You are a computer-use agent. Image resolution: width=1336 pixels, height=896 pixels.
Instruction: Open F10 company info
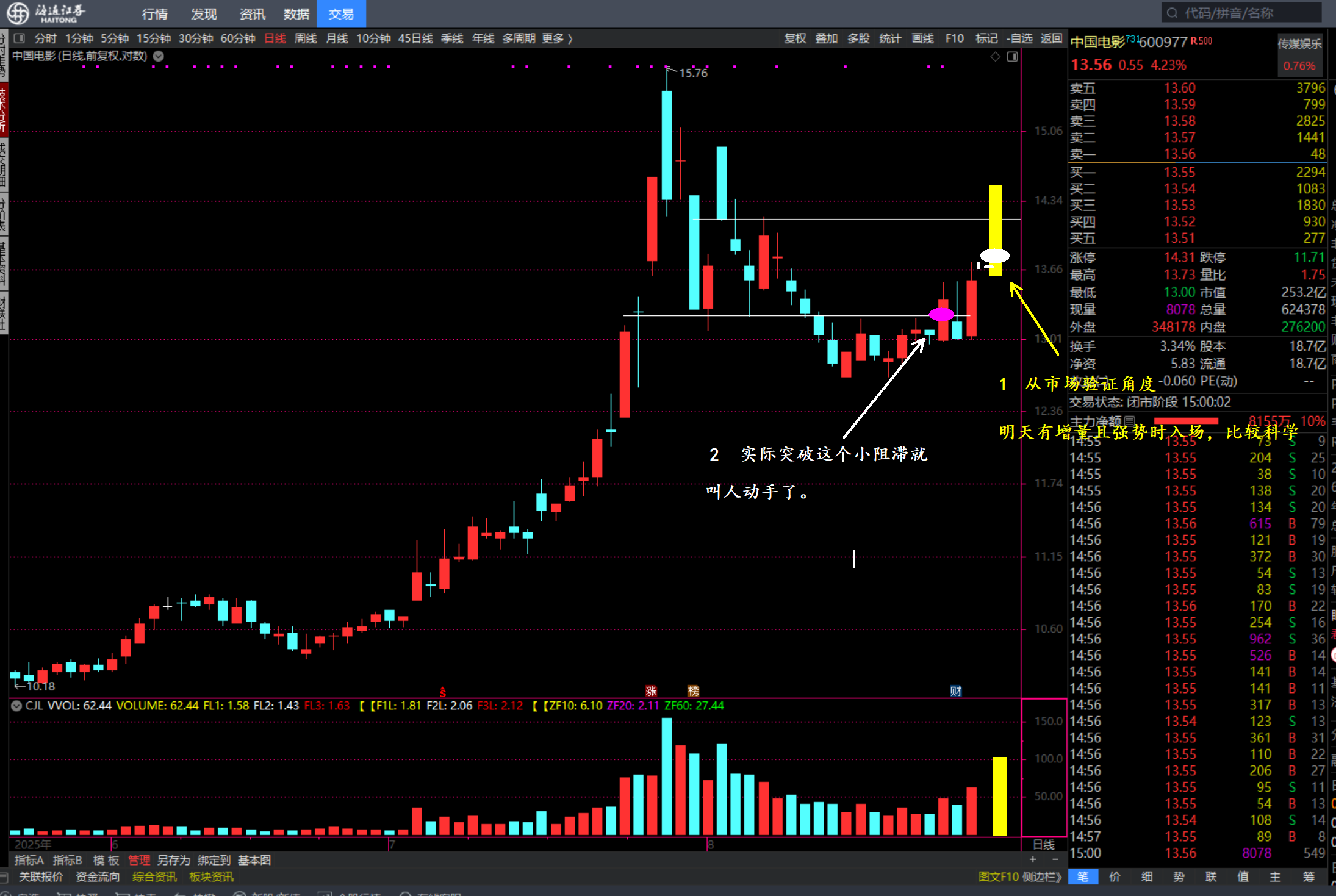[955, 38]
